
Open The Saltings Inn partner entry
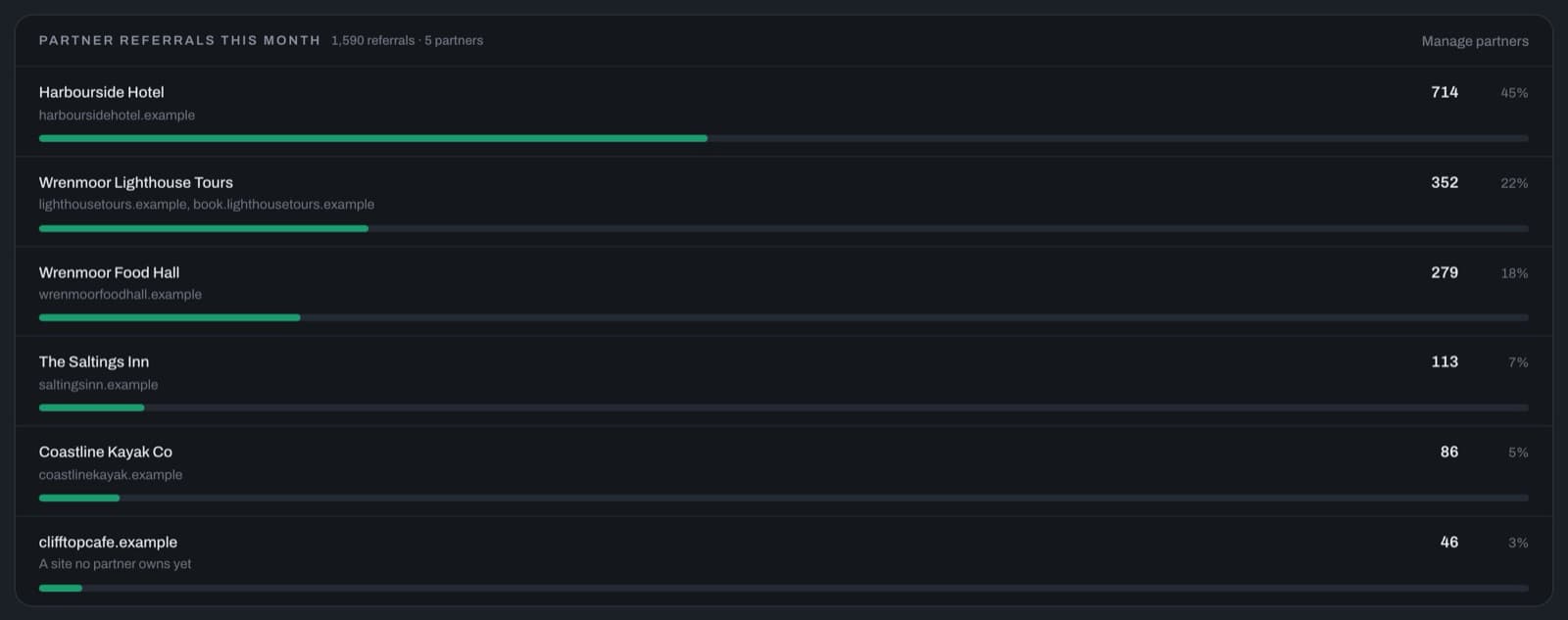pyautogui.click(x=784, y=381)
